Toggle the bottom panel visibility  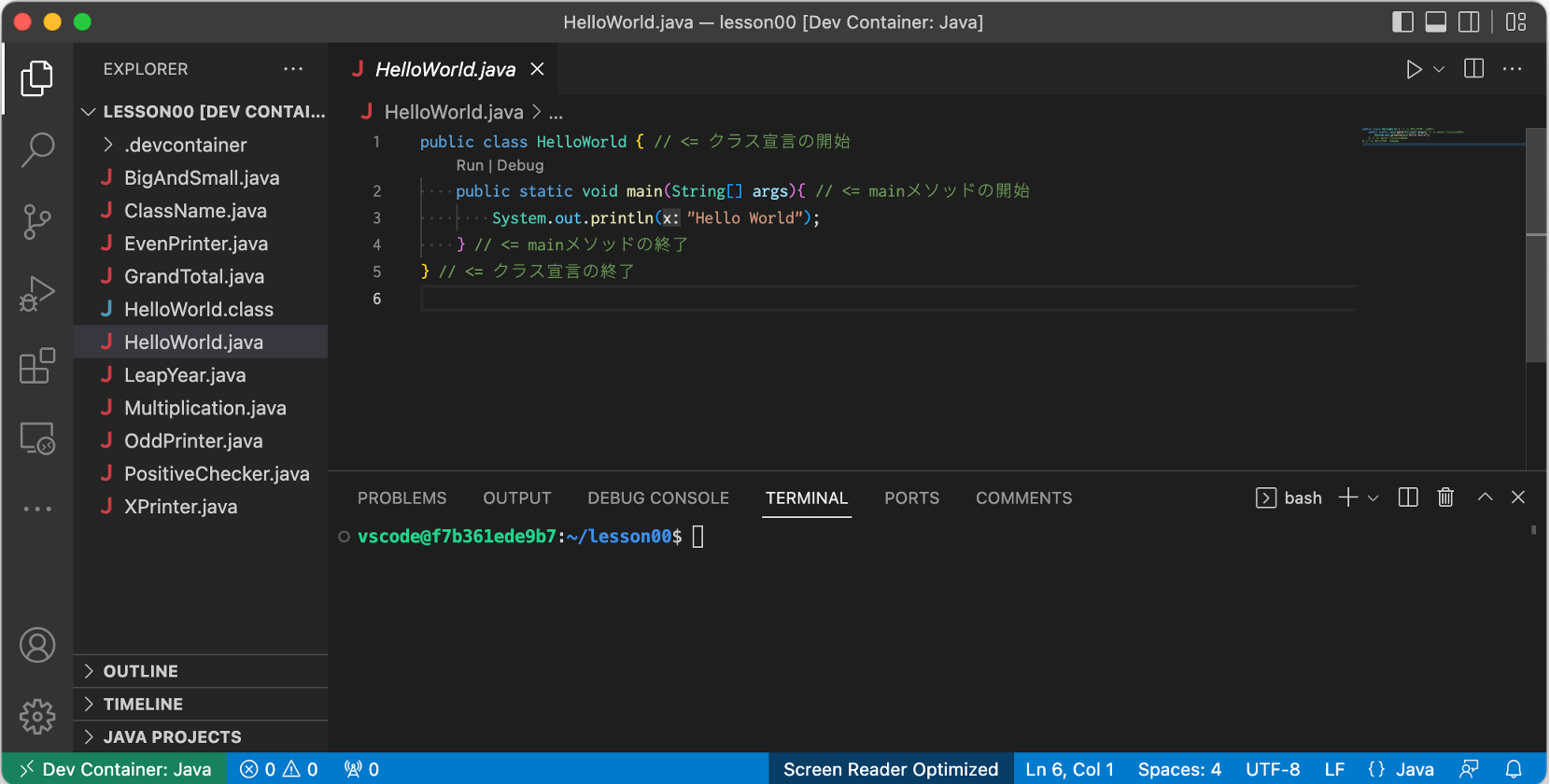tap(1436, 22)
